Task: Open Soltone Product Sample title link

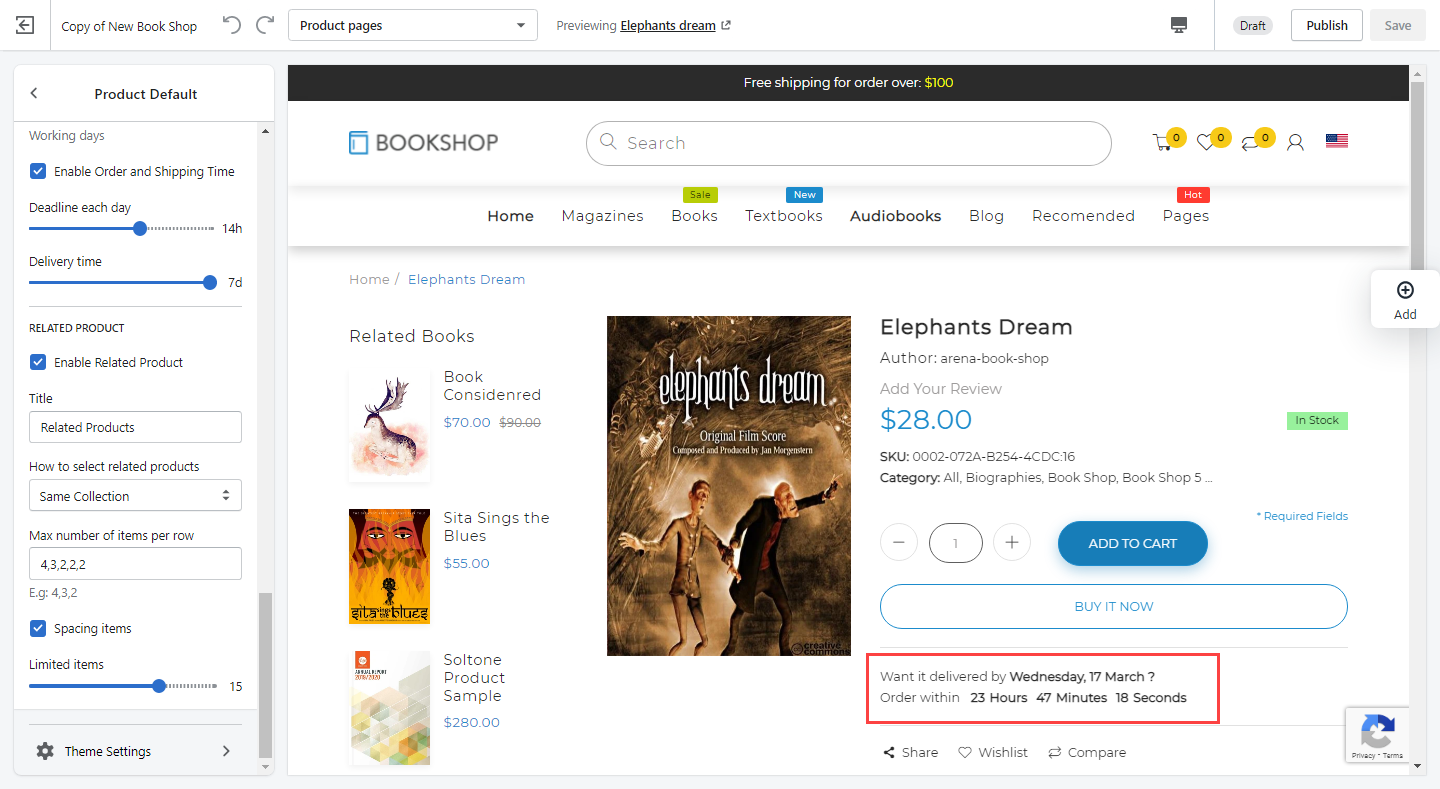Action: point(474,678)
